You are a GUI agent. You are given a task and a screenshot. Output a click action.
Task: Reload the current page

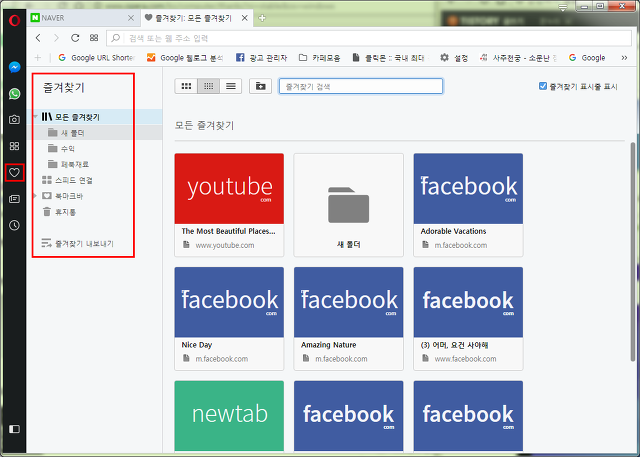coord(75,38)
